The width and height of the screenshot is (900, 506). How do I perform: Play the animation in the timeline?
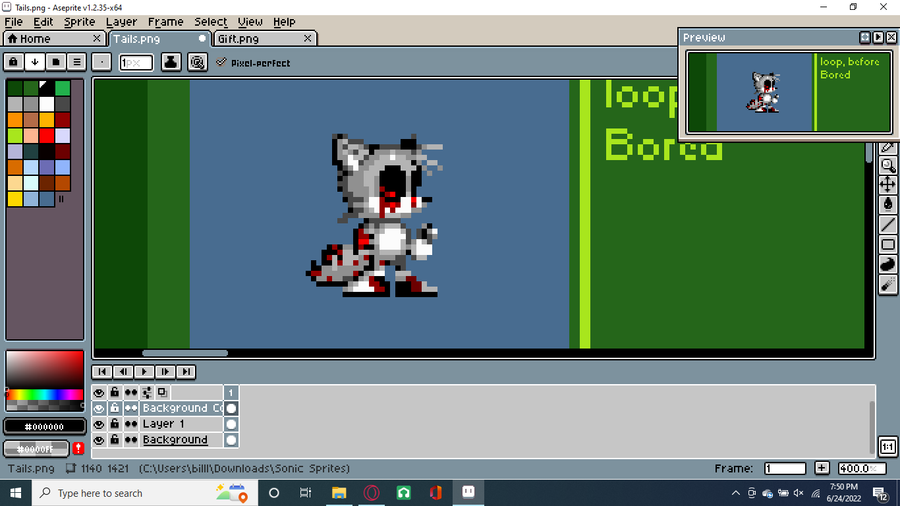pos(144,372)
